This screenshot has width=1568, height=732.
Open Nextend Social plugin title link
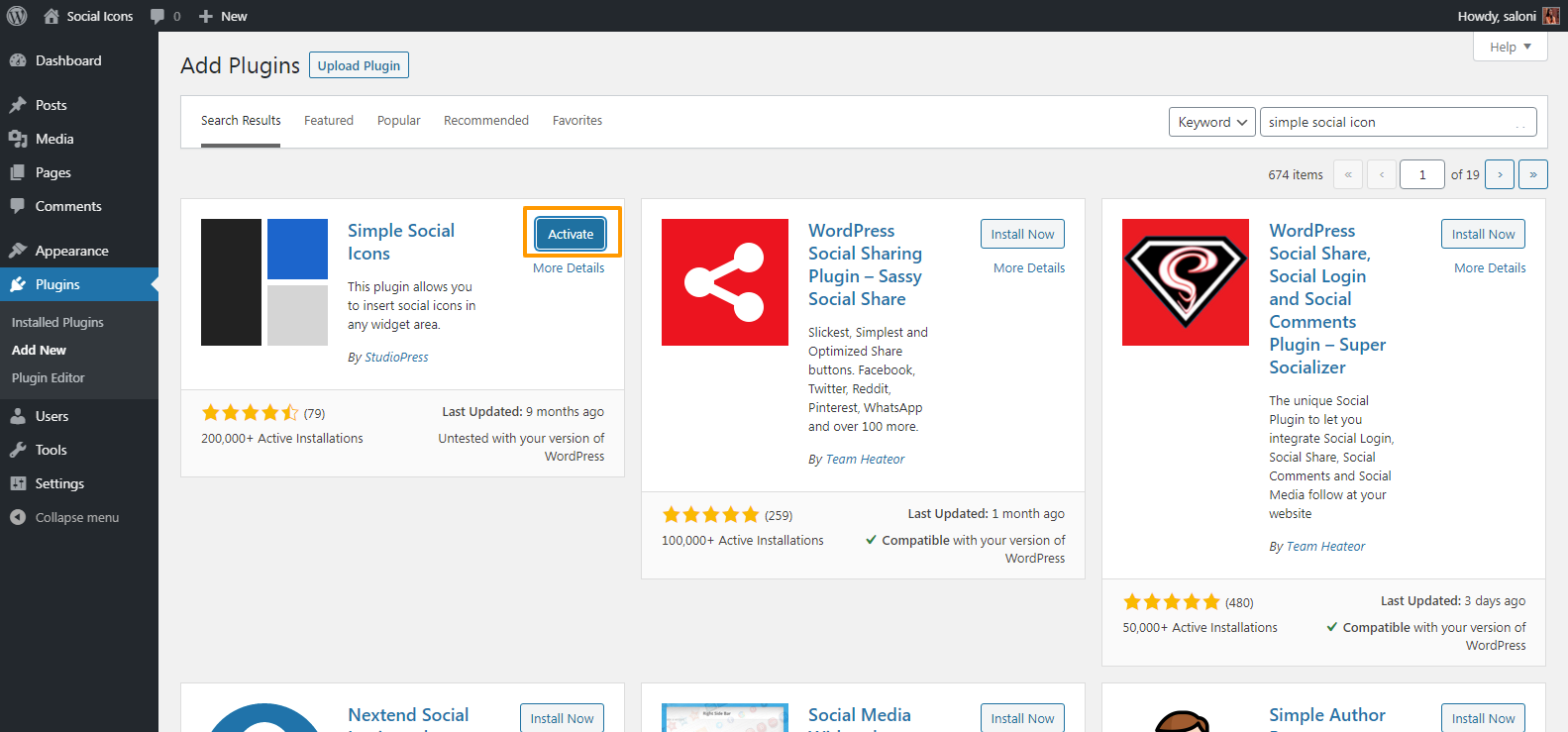(408, 716)
